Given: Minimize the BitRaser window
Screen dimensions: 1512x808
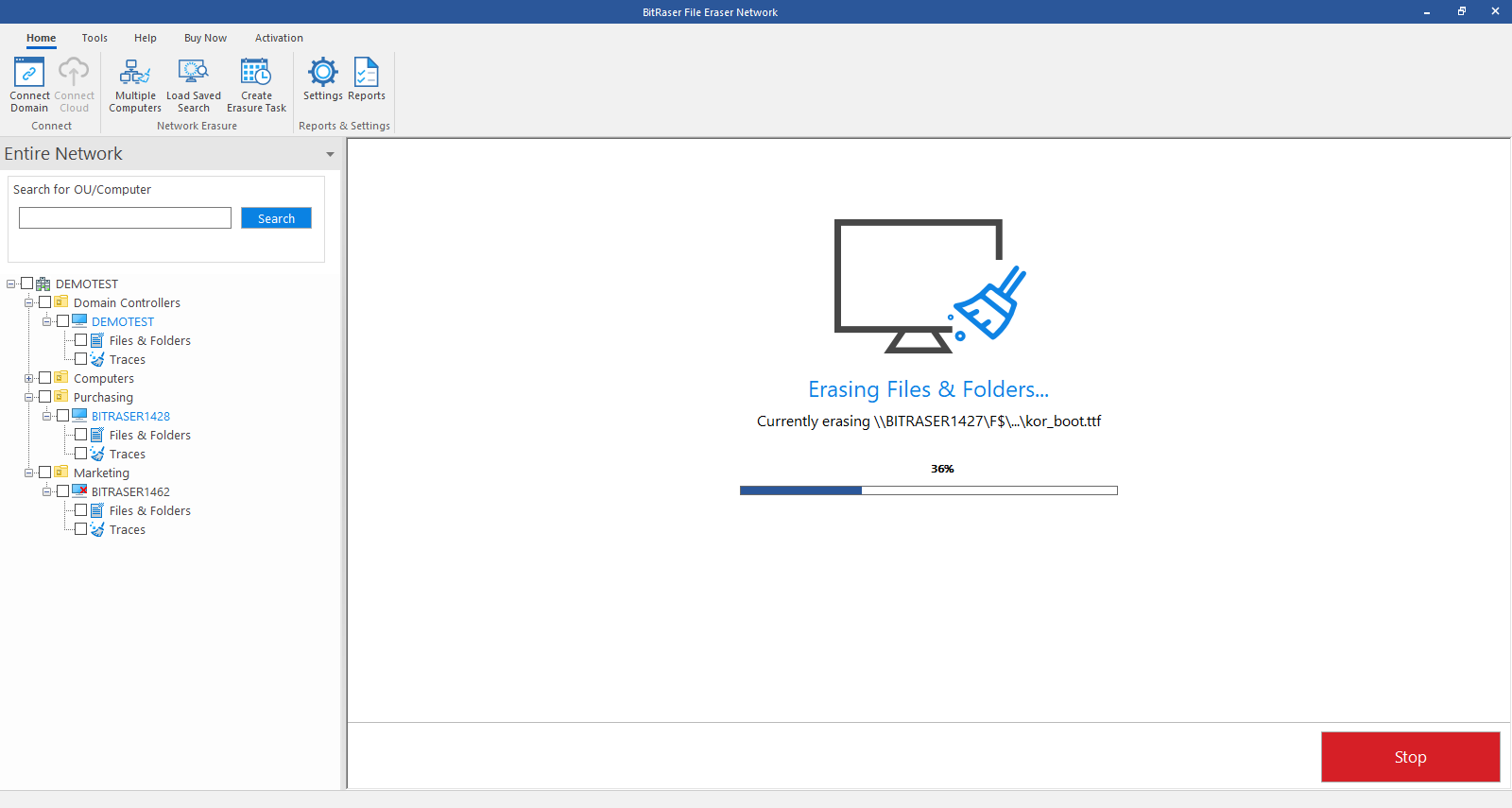Looking at the screenshot, I should [x=1426, y=11].
